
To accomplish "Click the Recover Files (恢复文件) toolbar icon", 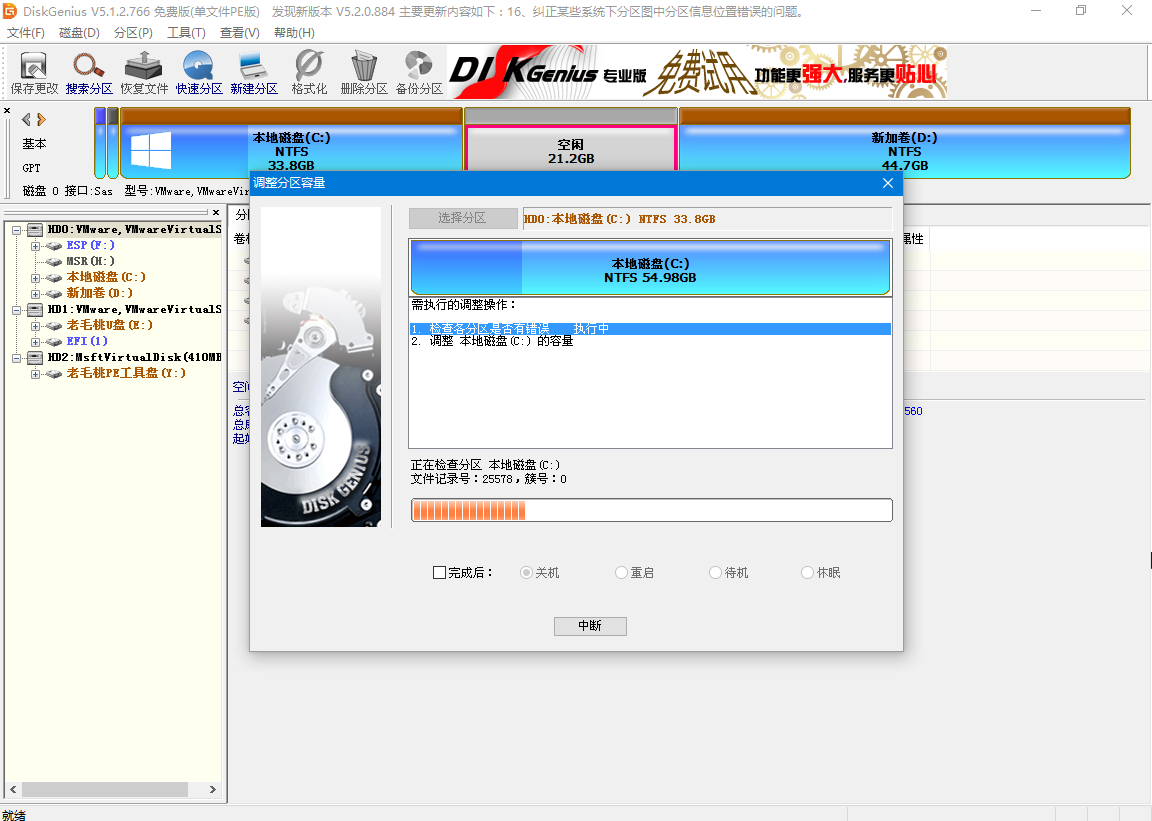I will 144,73.
